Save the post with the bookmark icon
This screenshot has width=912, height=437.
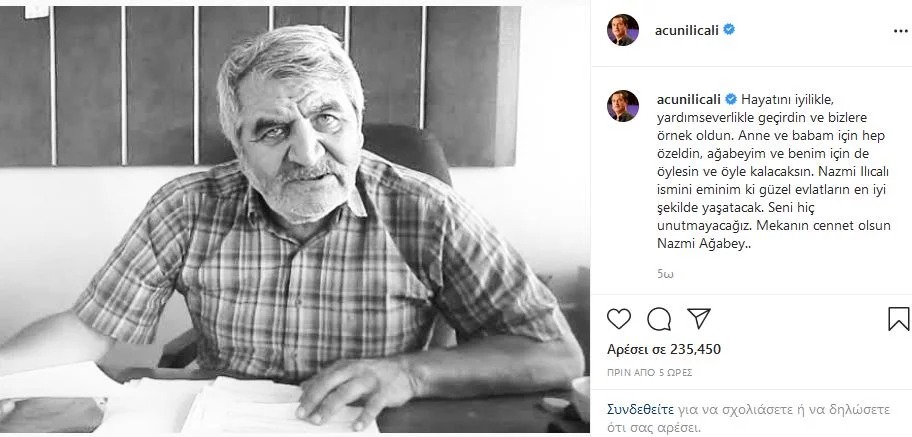point(899,319)
